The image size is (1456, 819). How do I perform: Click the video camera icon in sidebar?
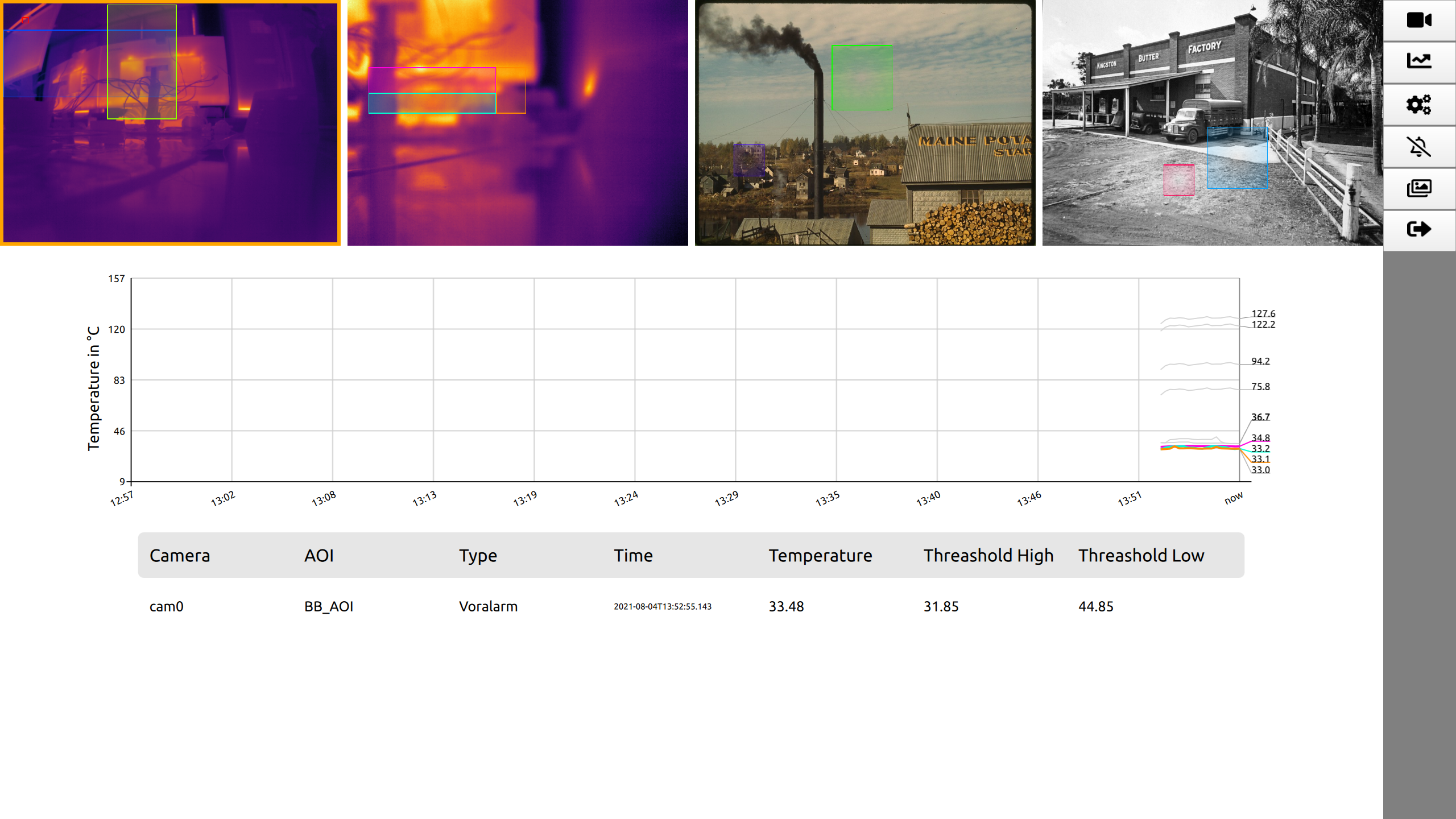click(1418, 20)
